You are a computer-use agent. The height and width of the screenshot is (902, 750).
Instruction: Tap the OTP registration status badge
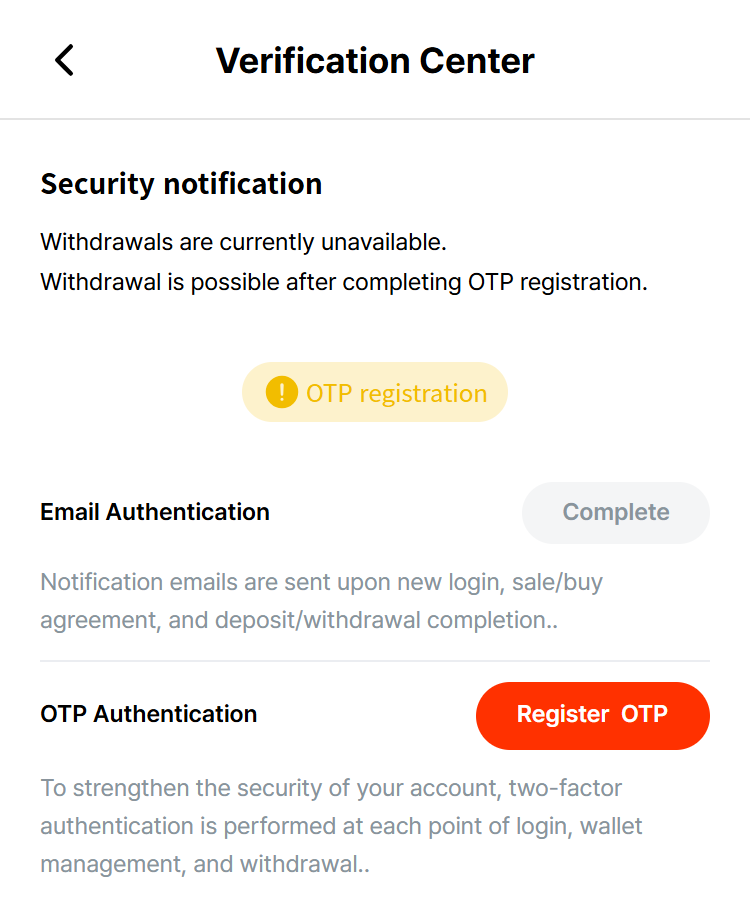click(x=375, y=392)
